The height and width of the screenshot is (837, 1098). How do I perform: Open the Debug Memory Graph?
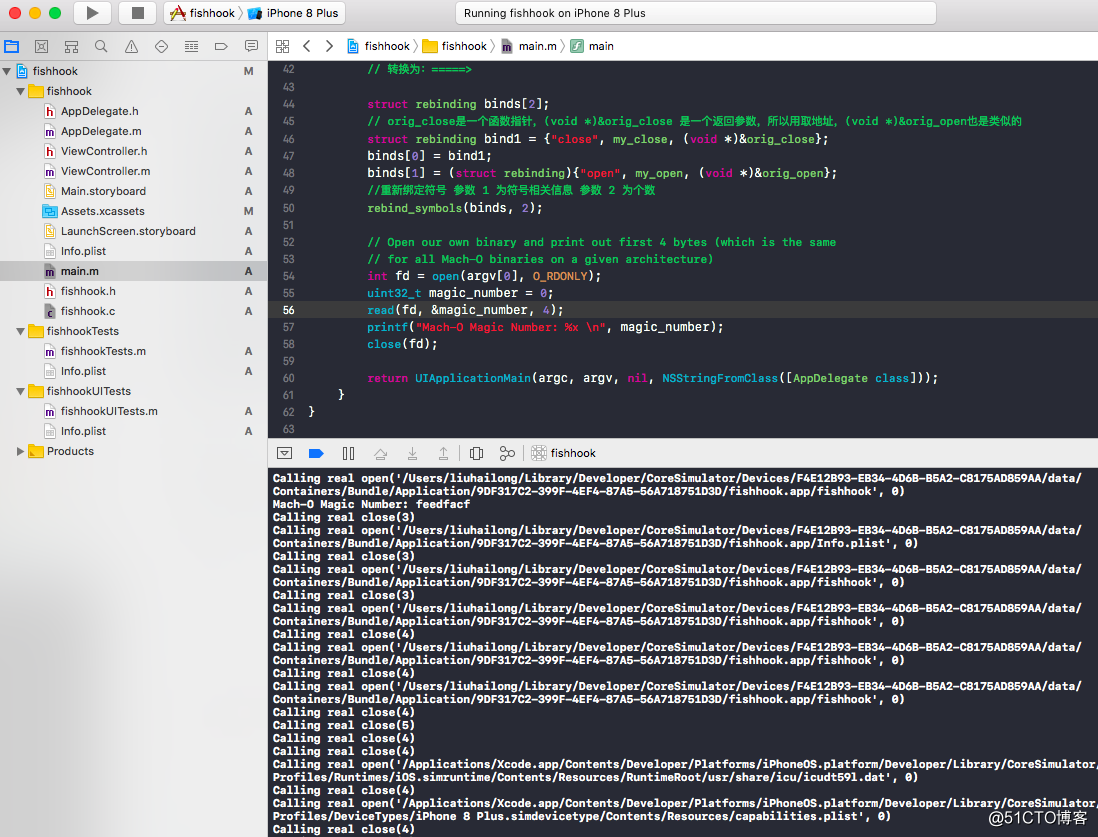pyautogui.click(x=507, y=454)
